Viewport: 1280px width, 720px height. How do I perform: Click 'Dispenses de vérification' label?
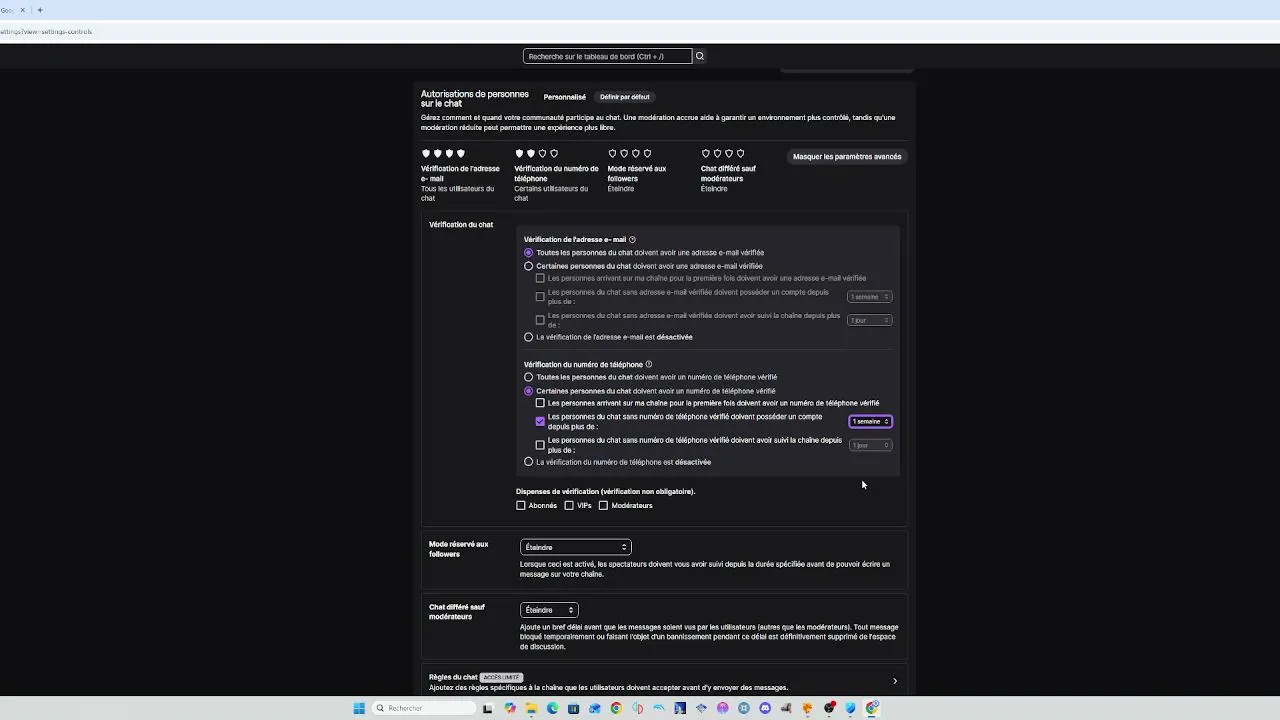(x=605, y=491)
